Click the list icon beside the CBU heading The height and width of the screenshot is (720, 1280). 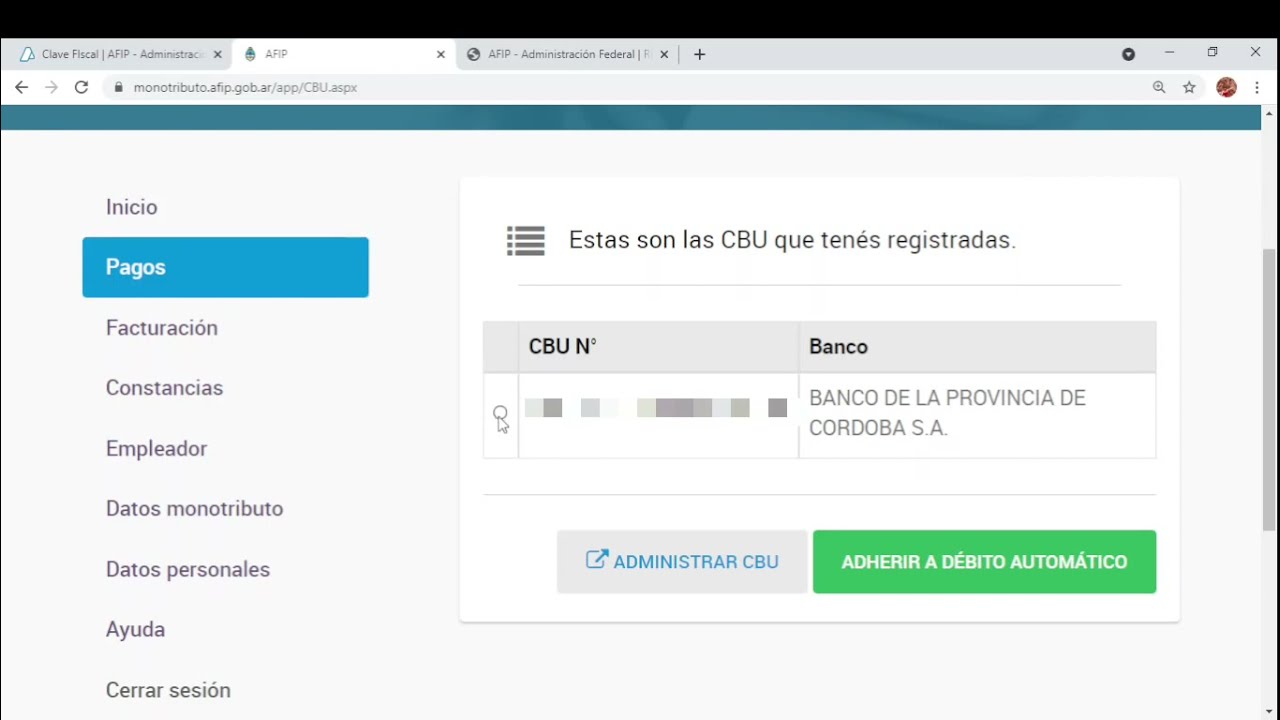[x=526, y=241]
